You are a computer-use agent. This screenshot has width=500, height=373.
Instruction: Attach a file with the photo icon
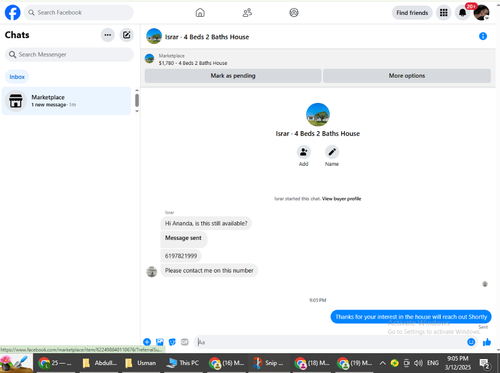pos(160,342)
